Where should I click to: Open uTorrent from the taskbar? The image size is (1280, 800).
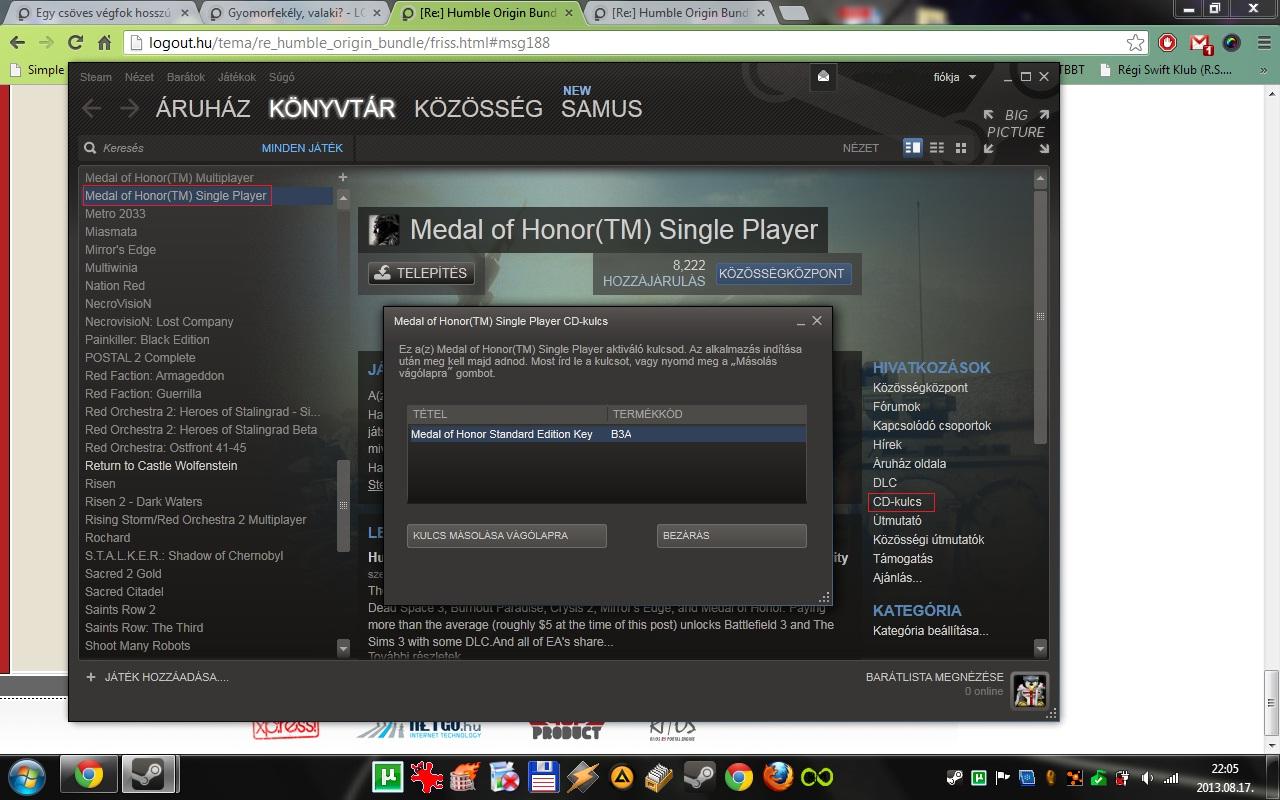pyautogui.click(x=386, y=776)
